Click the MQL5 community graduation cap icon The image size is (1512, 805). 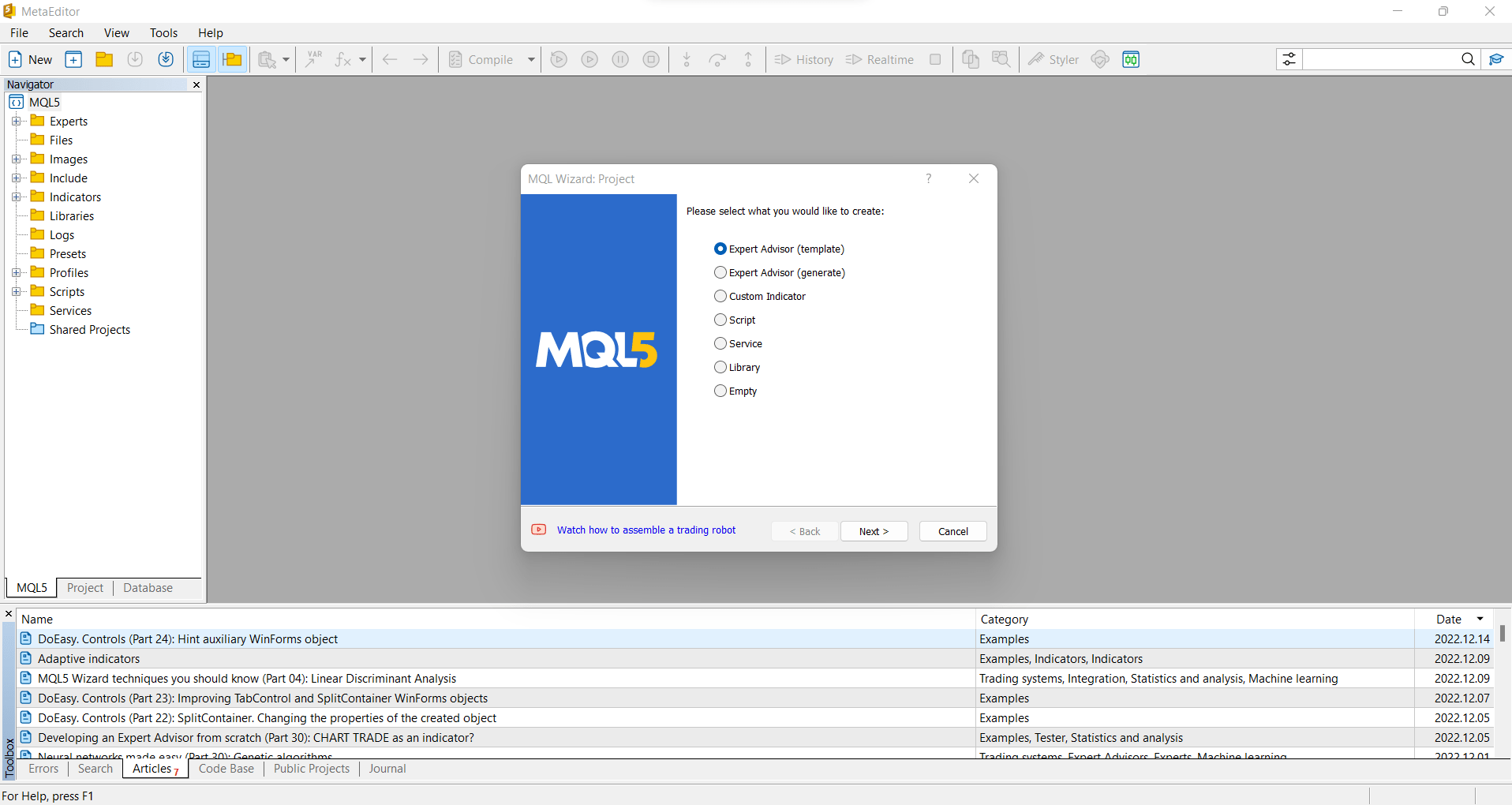[1496, 59]
